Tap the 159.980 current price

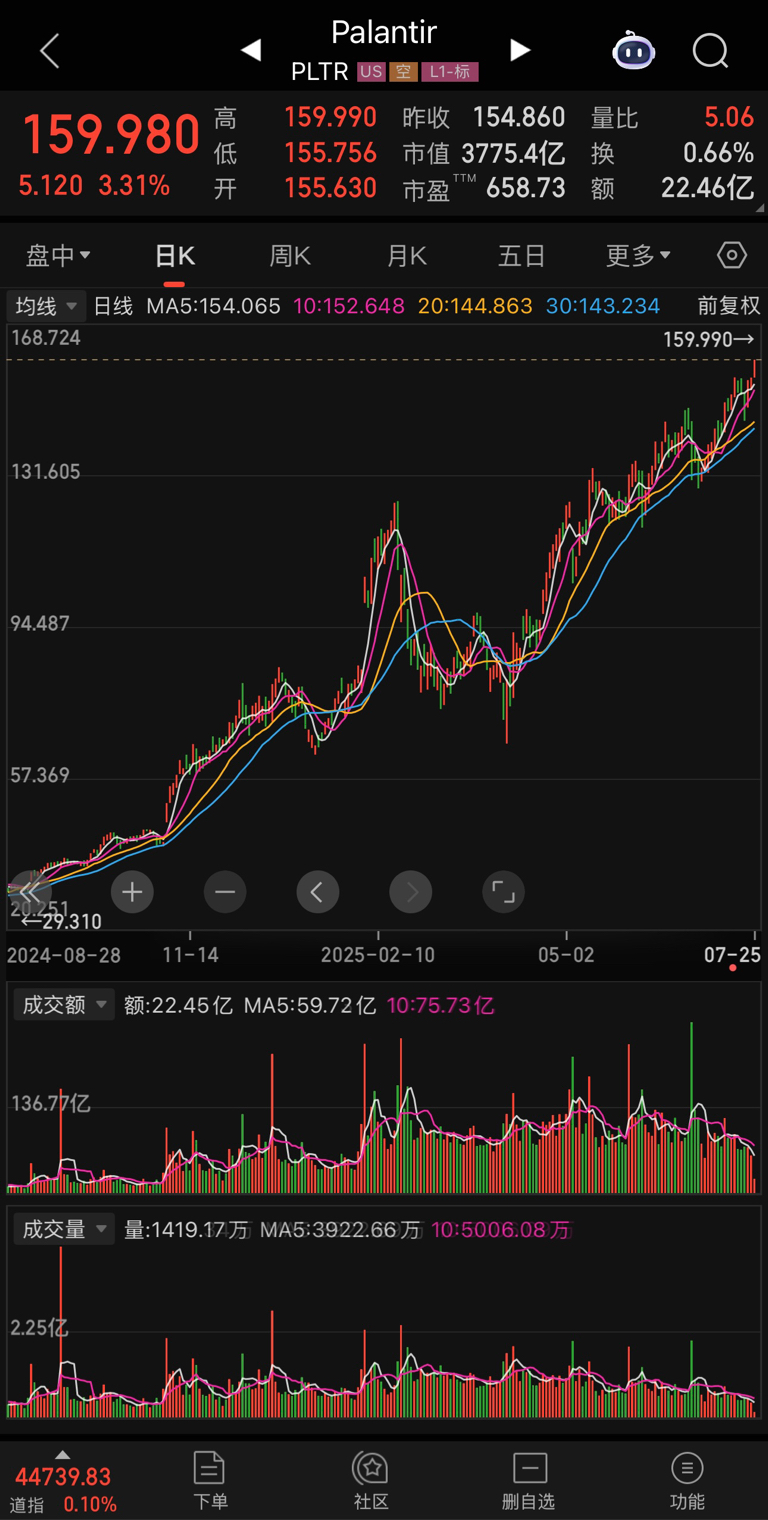coord(111,135)
